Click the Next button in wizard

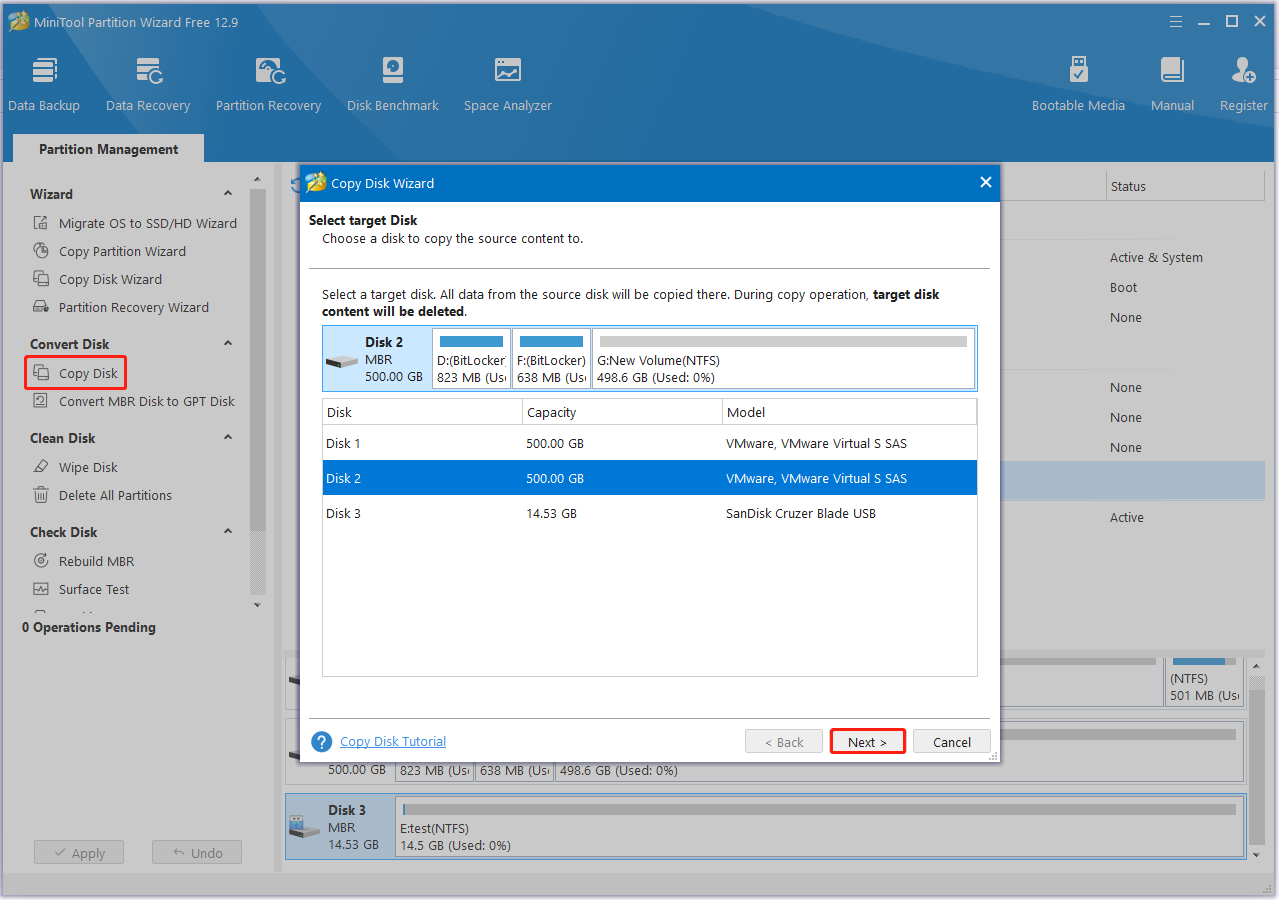coord(867,741)
